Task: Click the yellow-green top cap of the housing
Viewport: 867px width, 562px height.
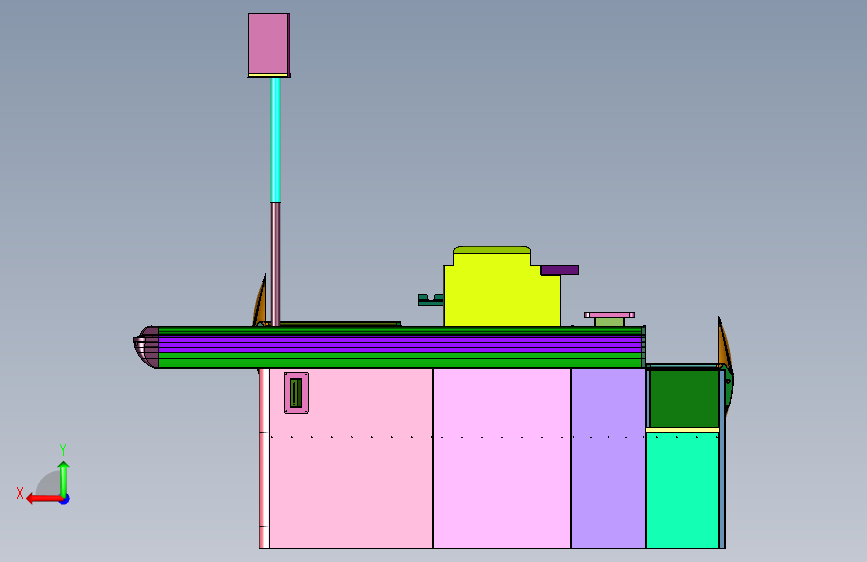Action: coord(492,250)
